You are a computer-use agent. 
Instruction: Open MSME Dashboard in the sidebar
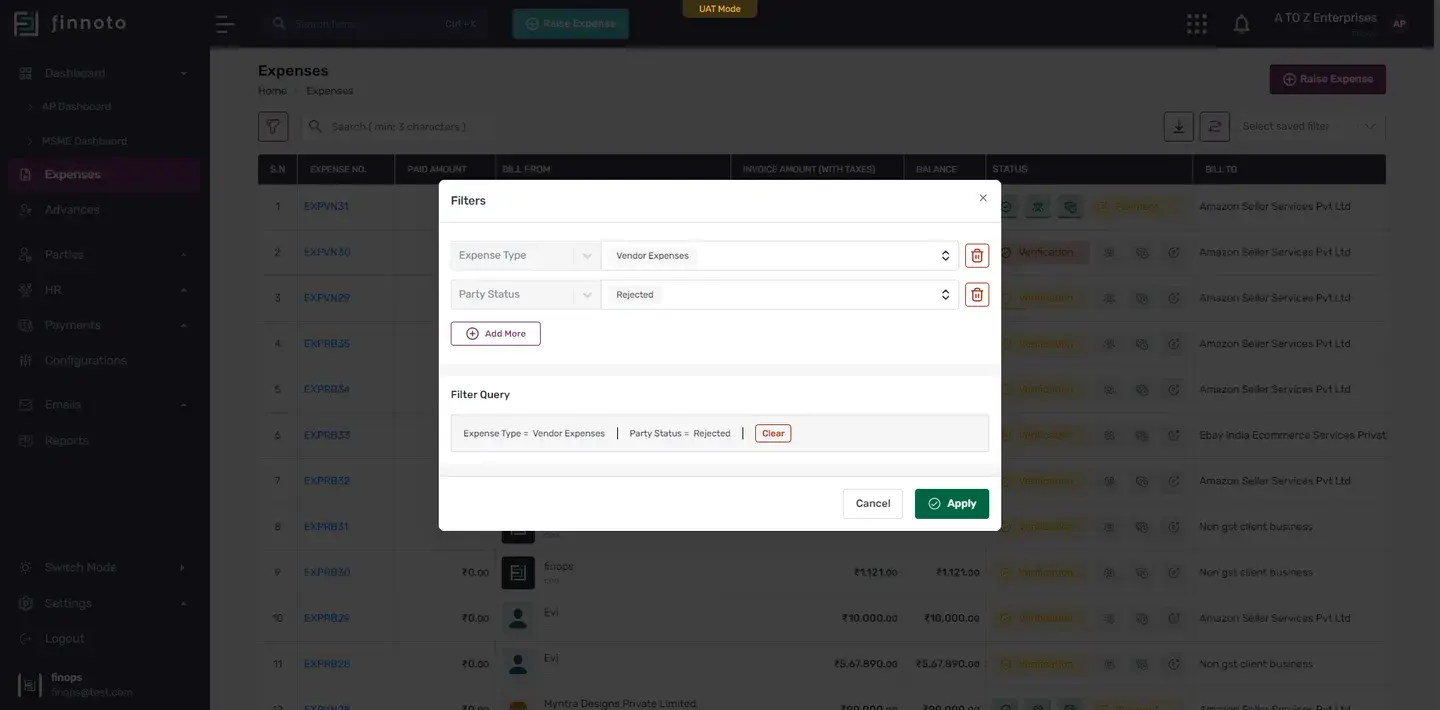[84, 141]
